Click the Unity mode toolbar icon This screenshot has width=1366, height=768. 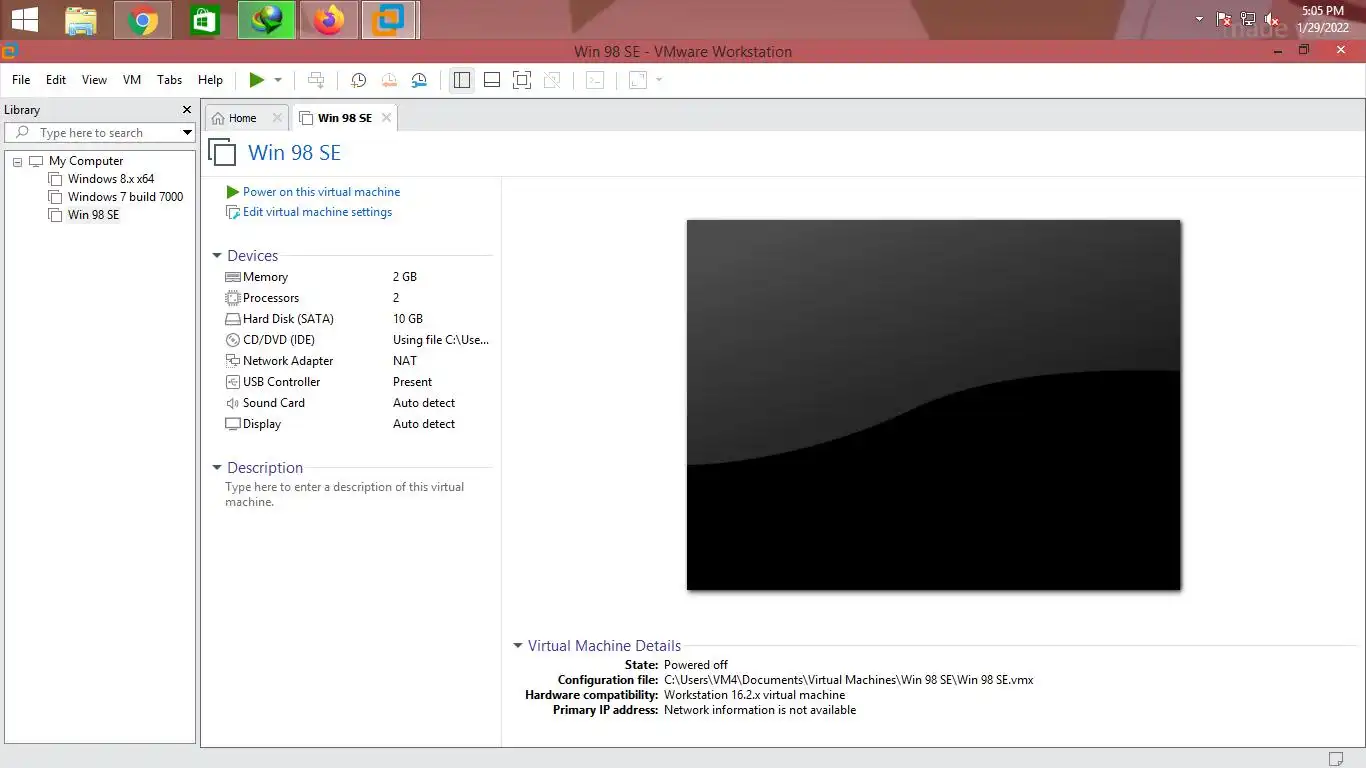click(x=552, y=80)
